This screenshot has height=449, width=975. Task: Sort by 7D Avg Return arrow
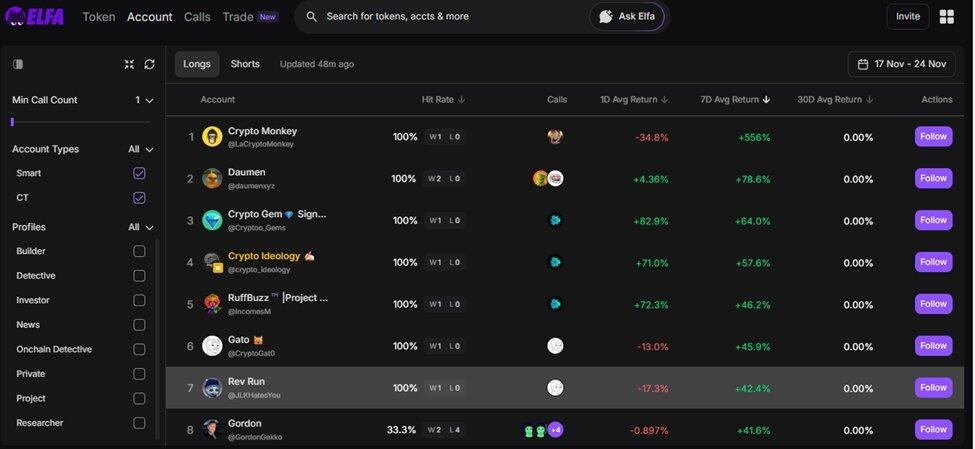tap(767, 100)
